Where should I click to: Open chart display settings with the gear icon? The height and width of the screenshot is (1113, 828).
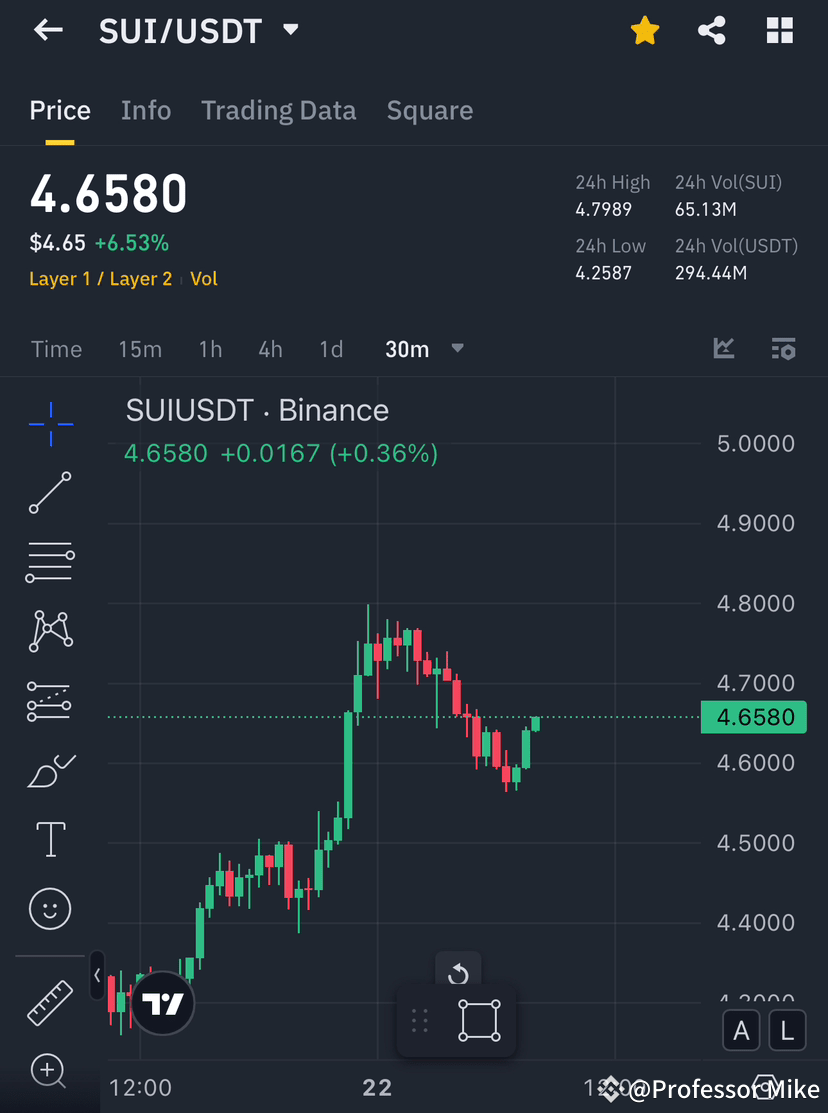point(784,349)
